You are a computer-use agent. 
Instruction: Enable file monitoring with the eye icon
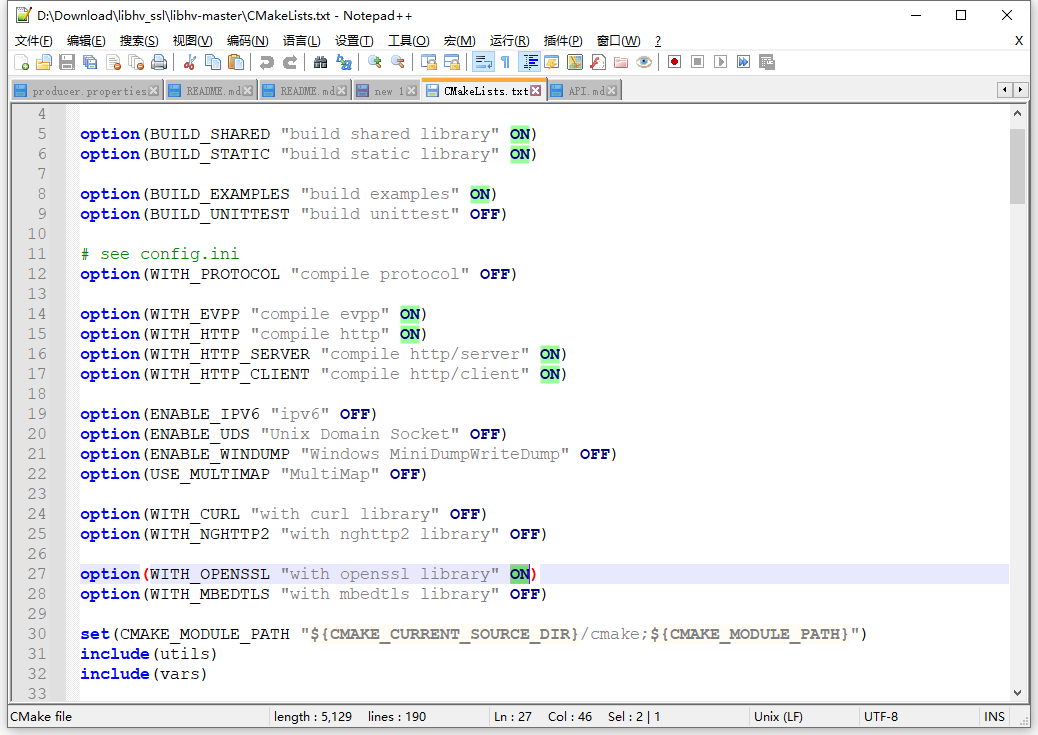click(642, 62)
